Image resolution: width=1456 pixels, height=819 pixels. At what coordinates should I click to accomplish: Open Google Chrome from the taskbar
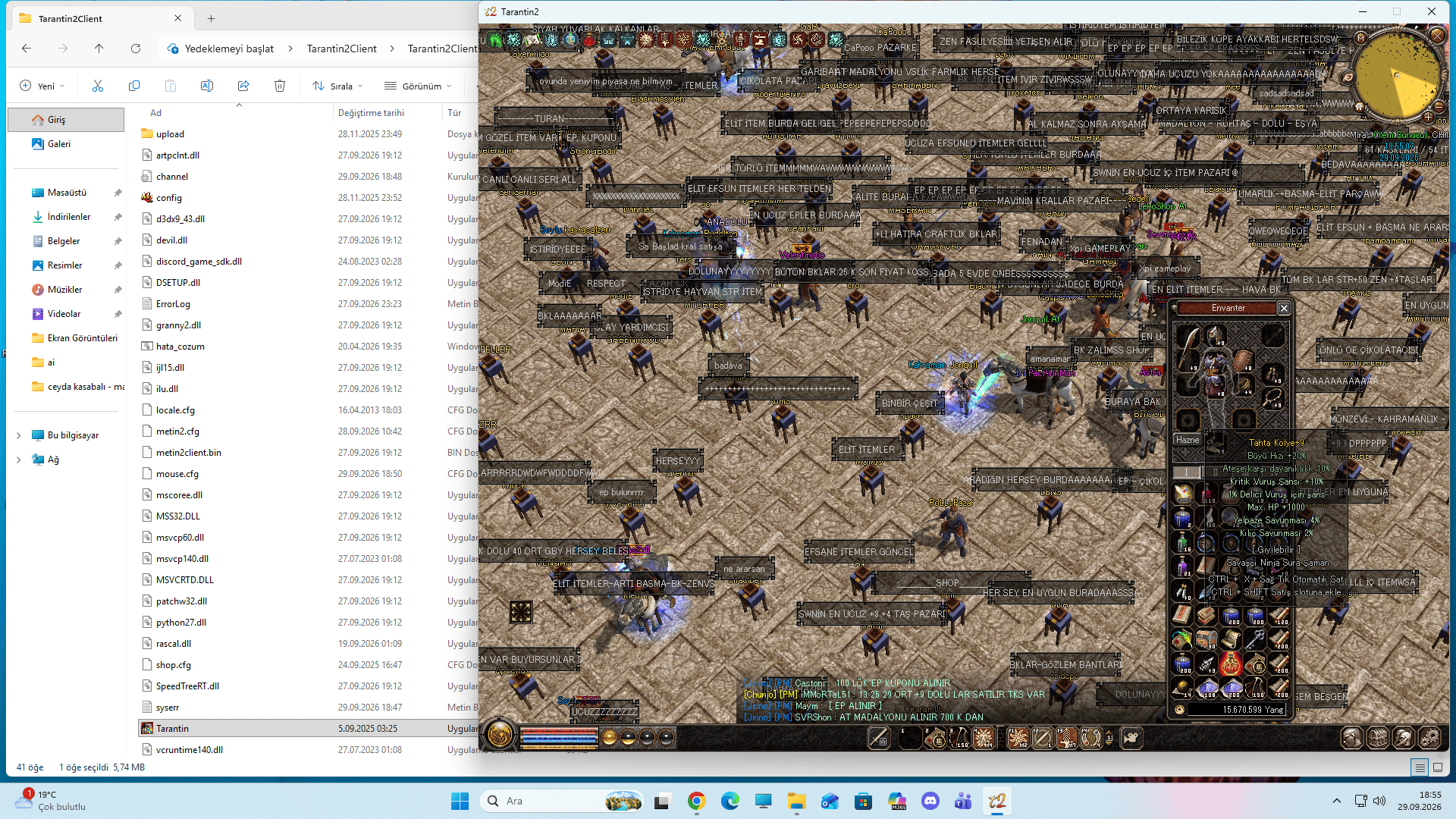coord(697,801)
